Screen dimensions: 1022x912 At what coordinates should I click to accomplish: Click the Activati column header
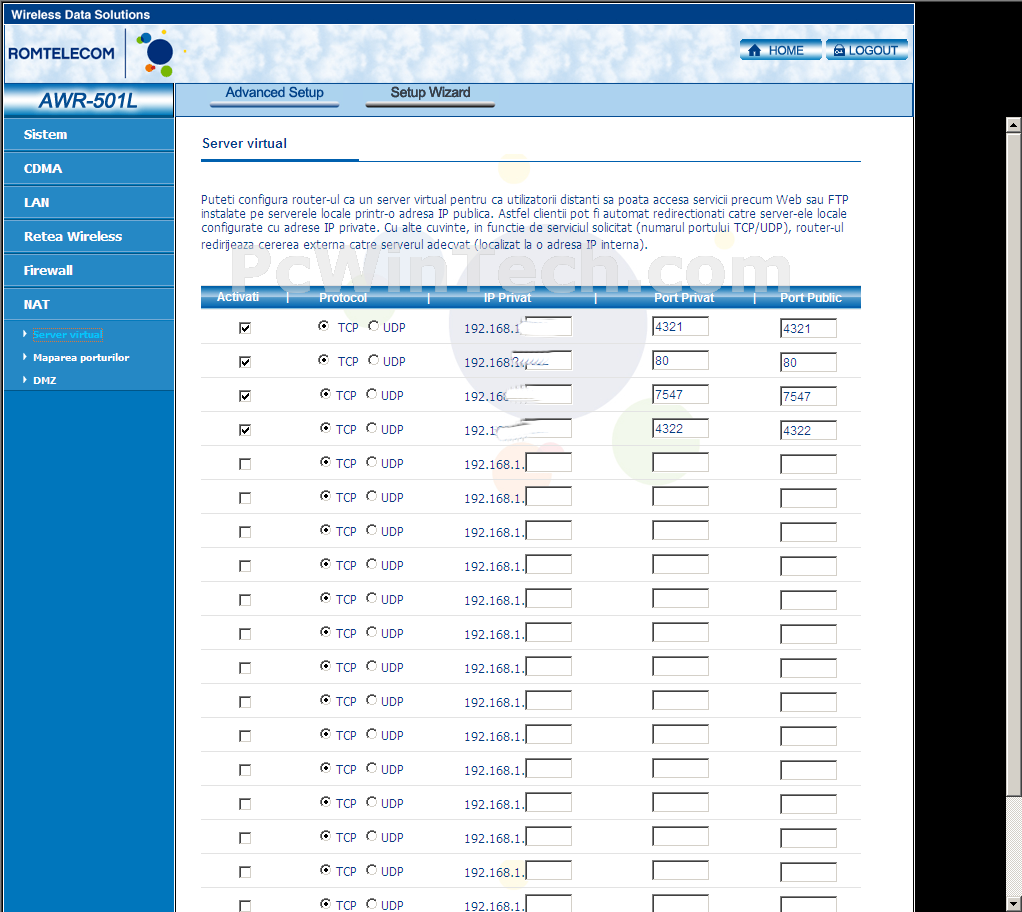tap(238, 297)
